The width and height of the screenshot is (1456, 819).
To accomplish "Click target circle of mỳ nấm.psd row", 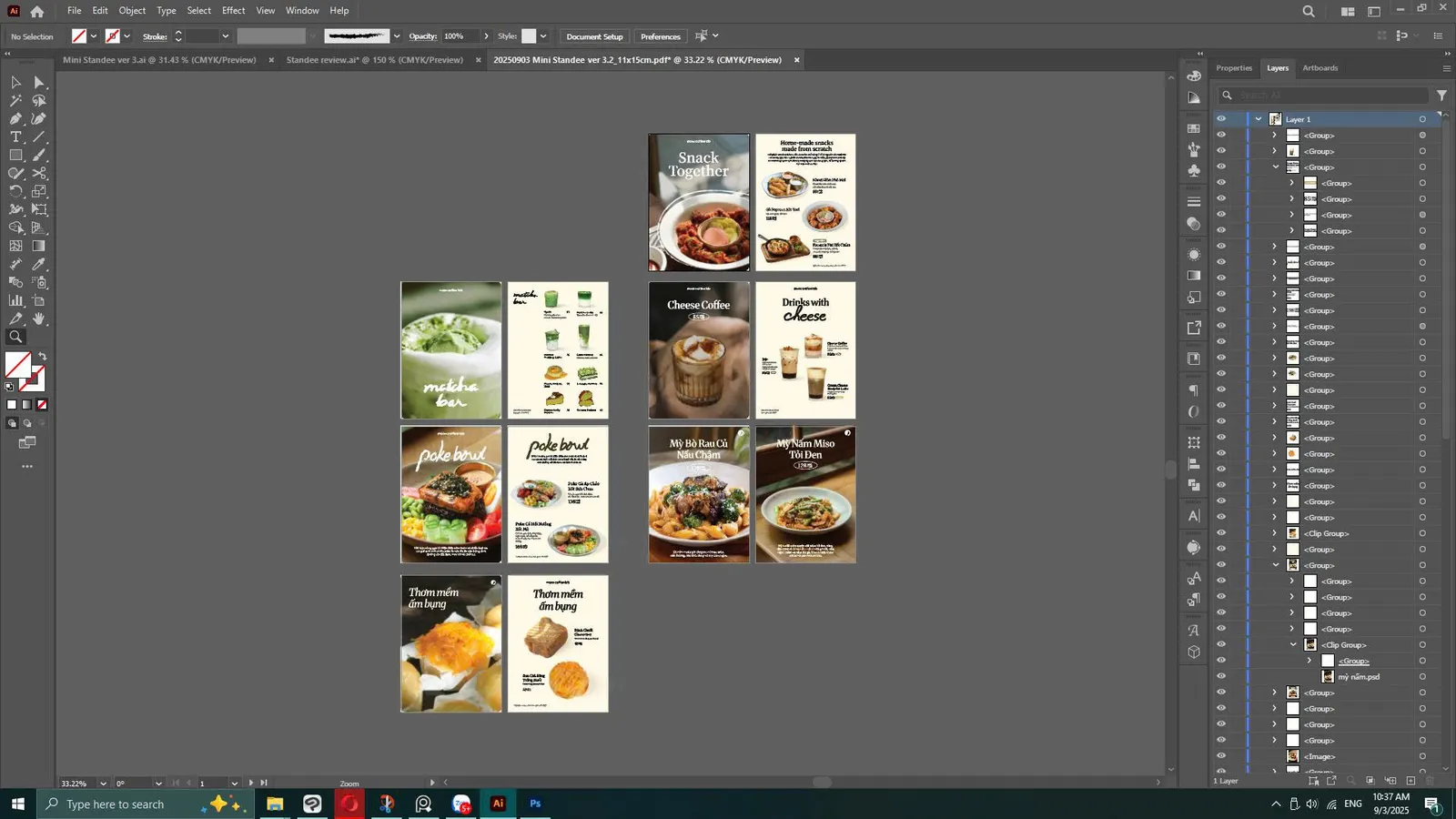I will click(x=1422, y=676).
